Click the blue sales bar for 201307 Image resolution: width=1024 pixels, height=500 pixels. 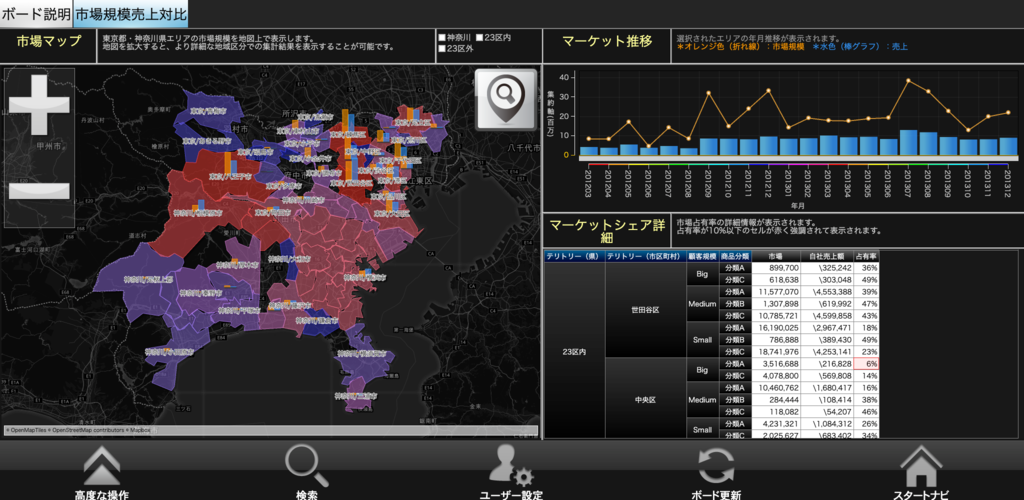click(x=908, y=142)
